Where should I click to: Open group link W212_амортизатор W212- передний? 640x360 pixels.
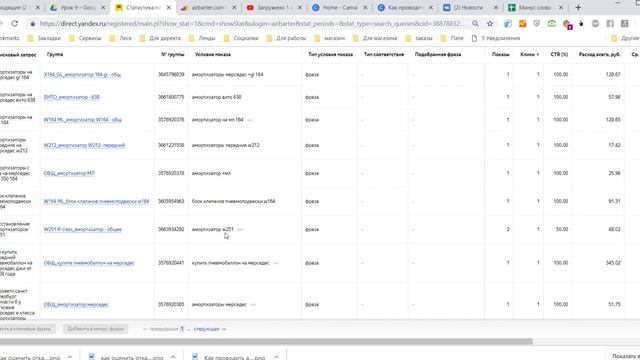[84, 145]
